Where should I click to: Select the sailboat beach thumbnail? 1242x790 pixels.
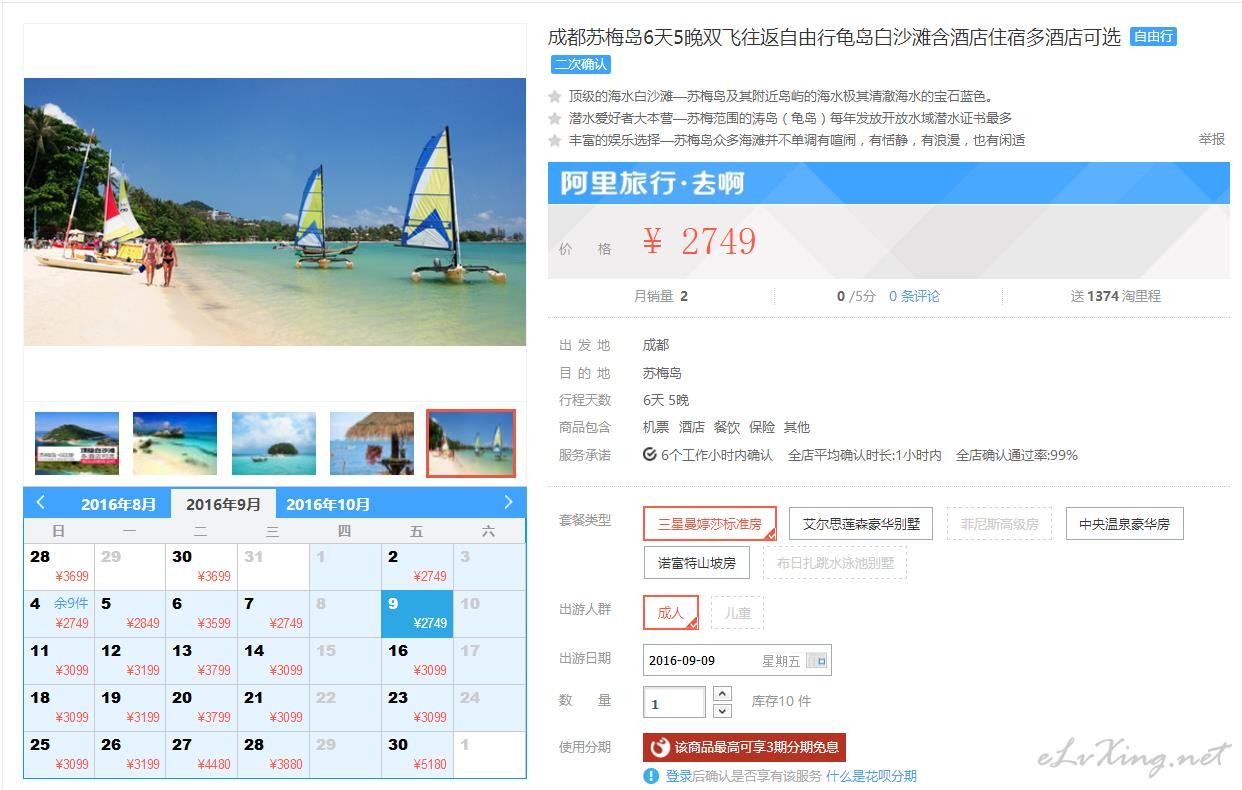471,443
